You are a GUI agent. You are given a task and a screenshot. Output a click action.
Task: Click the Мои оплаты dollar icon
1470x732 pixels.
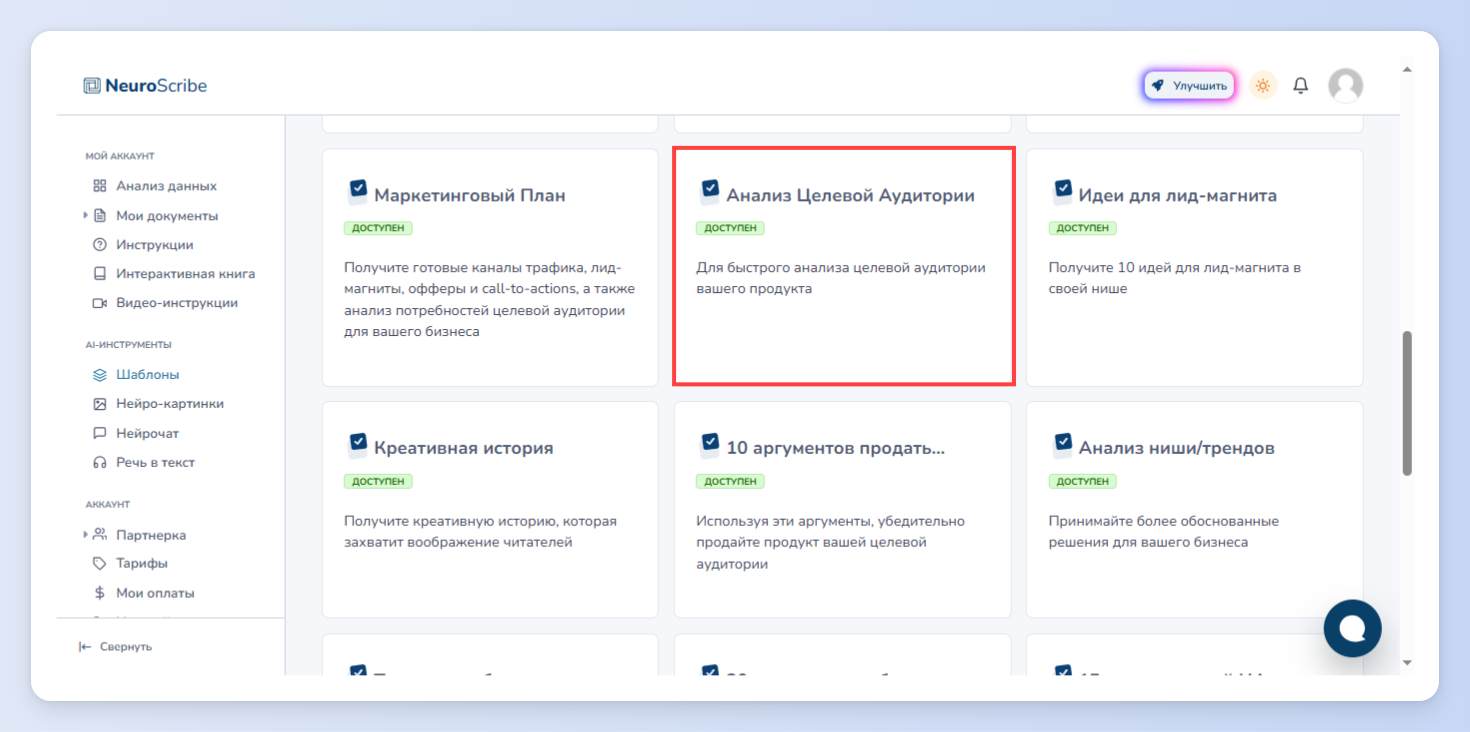point(99,593)
